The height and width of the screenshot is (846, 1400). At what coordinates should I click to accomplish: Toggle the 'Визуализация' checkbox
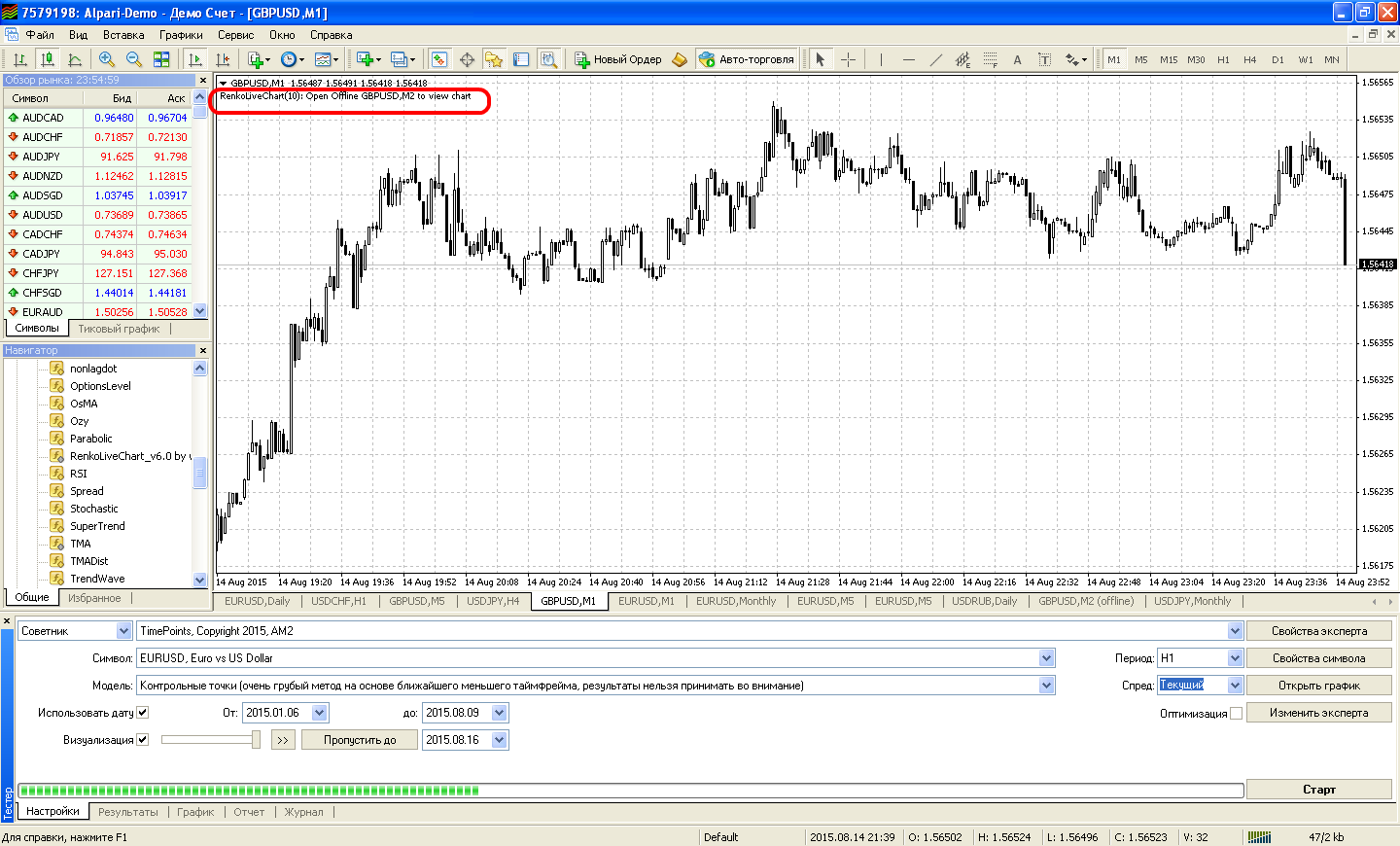click(x=143, y=740)
